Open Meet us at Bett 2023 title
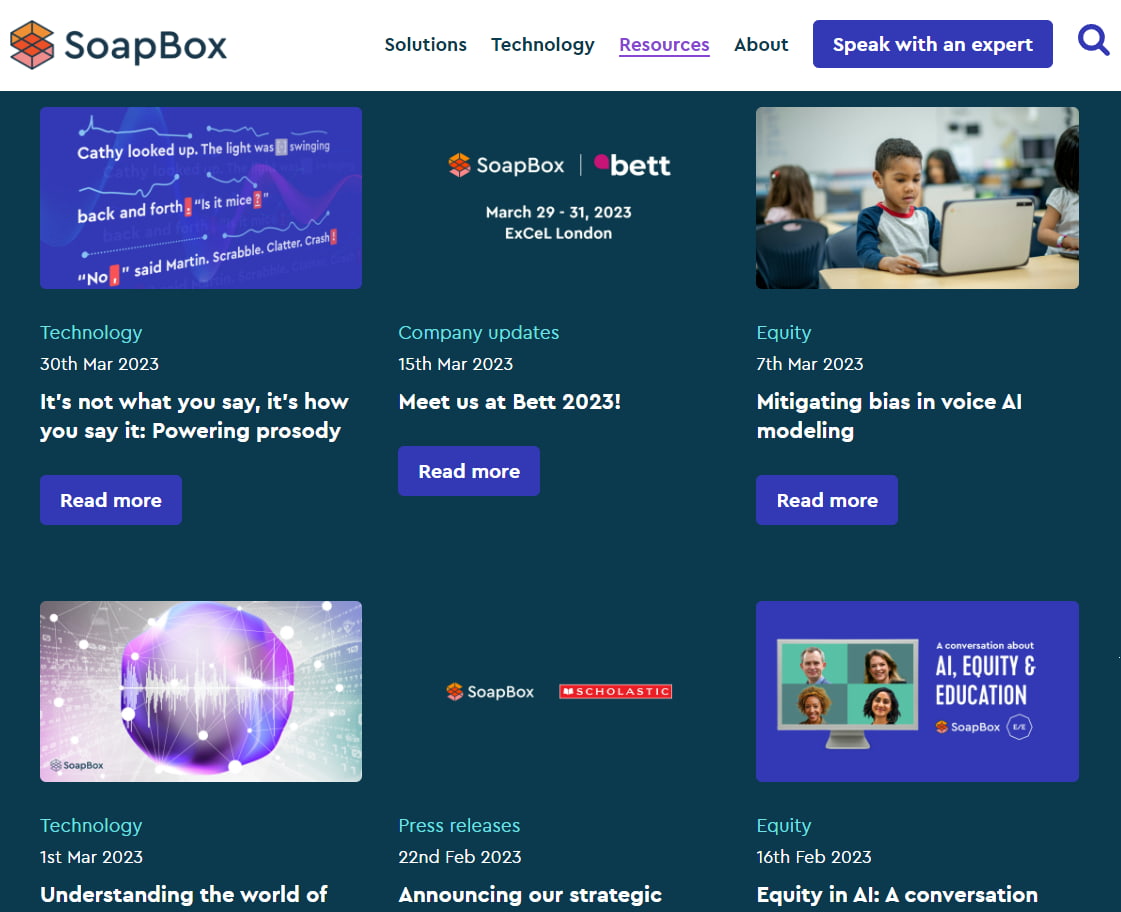Image resolution: width=1121 pixels, height=912 pixels. [x=510, y=402]
